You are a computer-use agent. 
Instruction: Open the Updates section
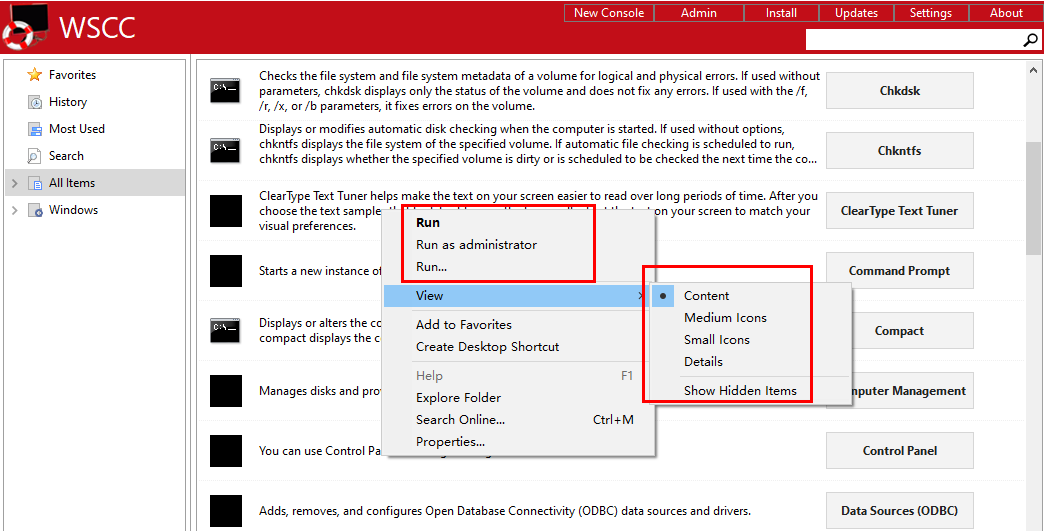pos(856,13)
